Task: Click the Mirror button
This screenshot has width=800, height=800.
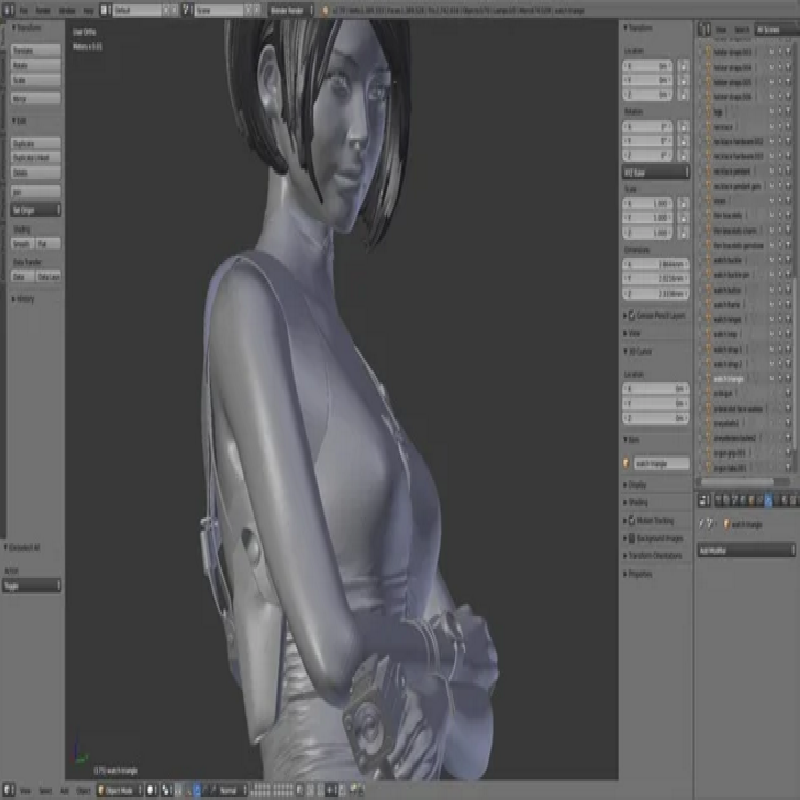Action: 36,98
